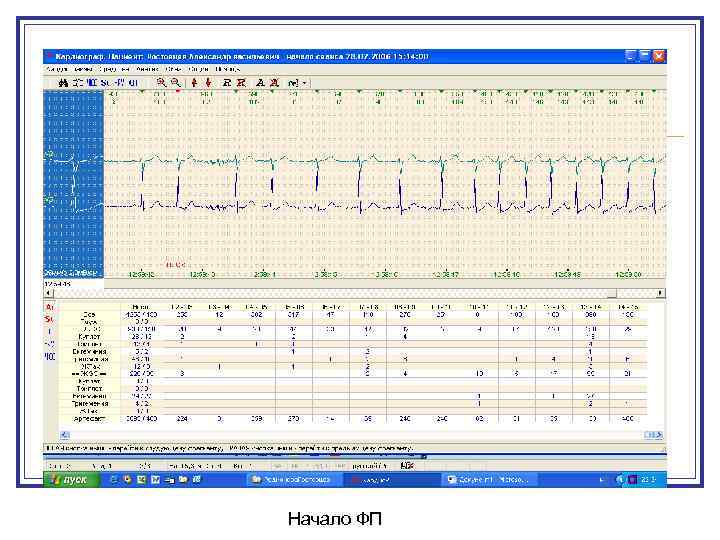The image size is (720, 540).
Task: Click the dashed-lines icon next to binoculars
Action: tap(78, 83)
